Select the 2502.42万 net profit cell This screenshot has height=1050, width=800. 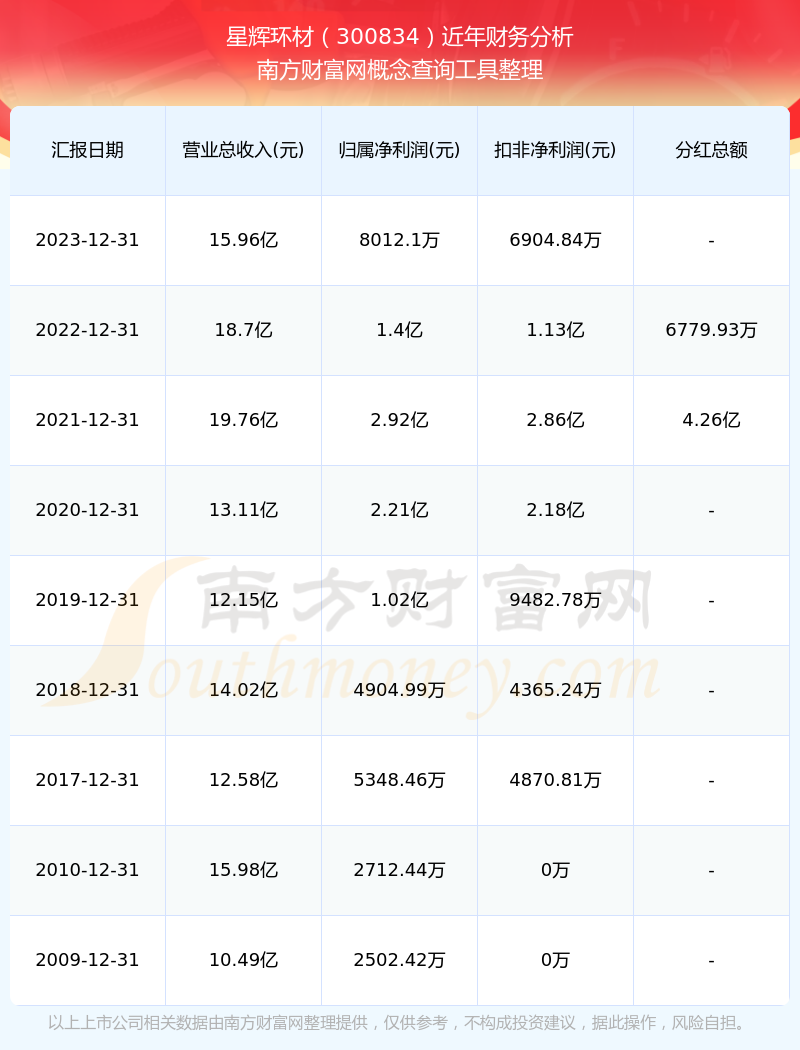click(x=400, y=960)
